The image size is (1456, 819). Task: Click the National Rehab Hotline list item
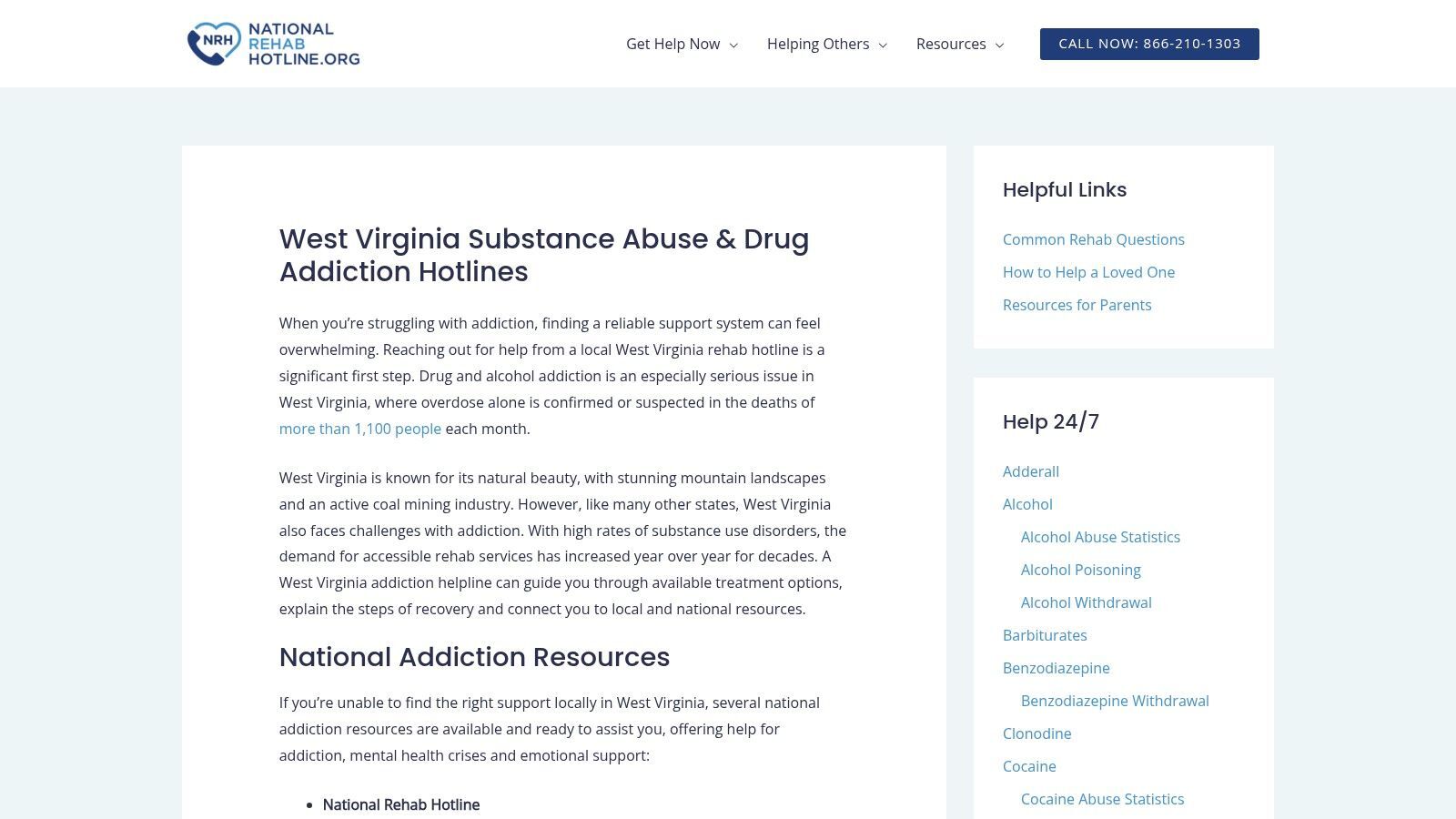pos(401,804)
